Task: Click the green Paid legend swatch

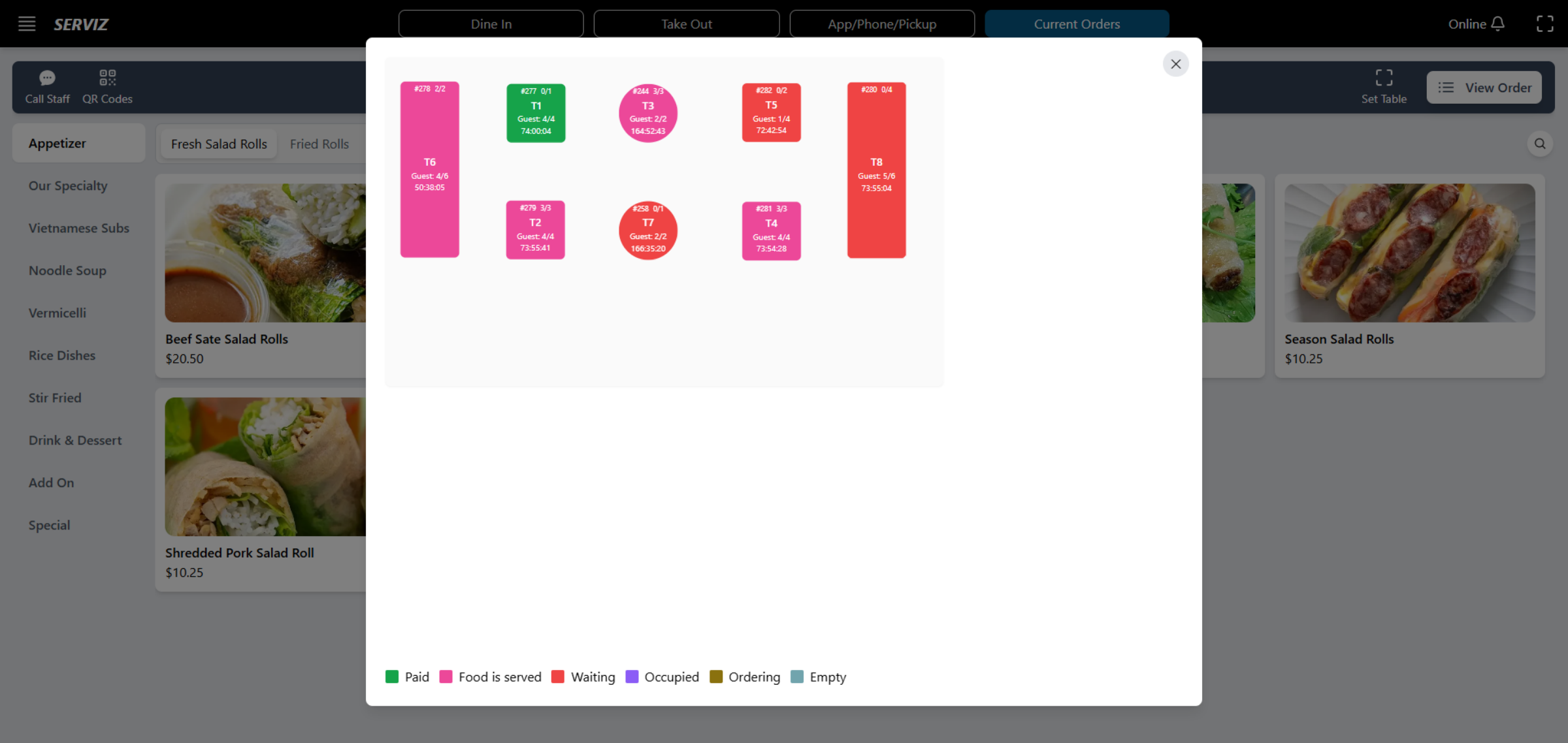Action: [x=392, y=676]
